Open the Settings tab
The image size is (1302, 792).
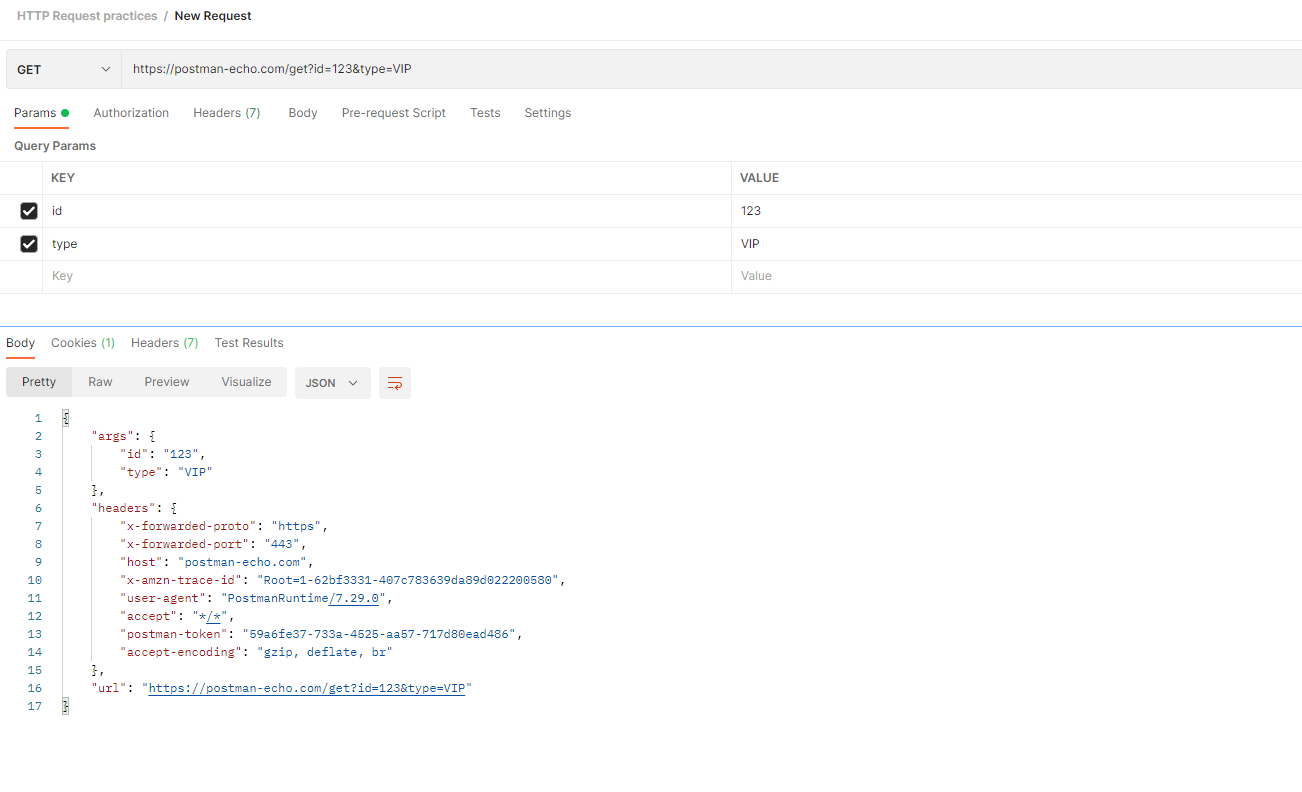(x=548, y=113)
